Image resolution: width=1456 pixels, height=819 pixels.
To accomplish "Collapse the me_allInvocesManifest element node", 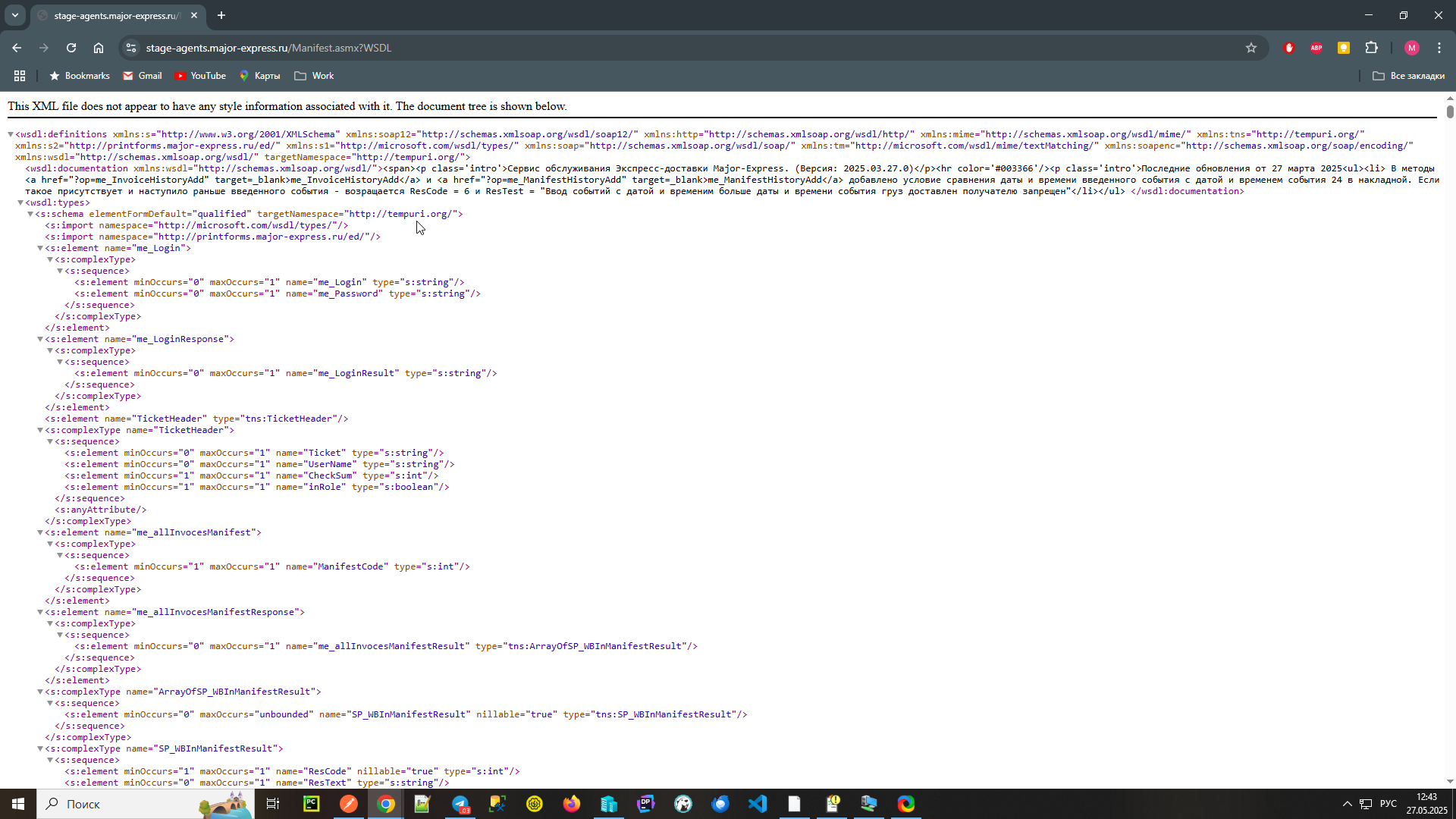I will (40, 532).
